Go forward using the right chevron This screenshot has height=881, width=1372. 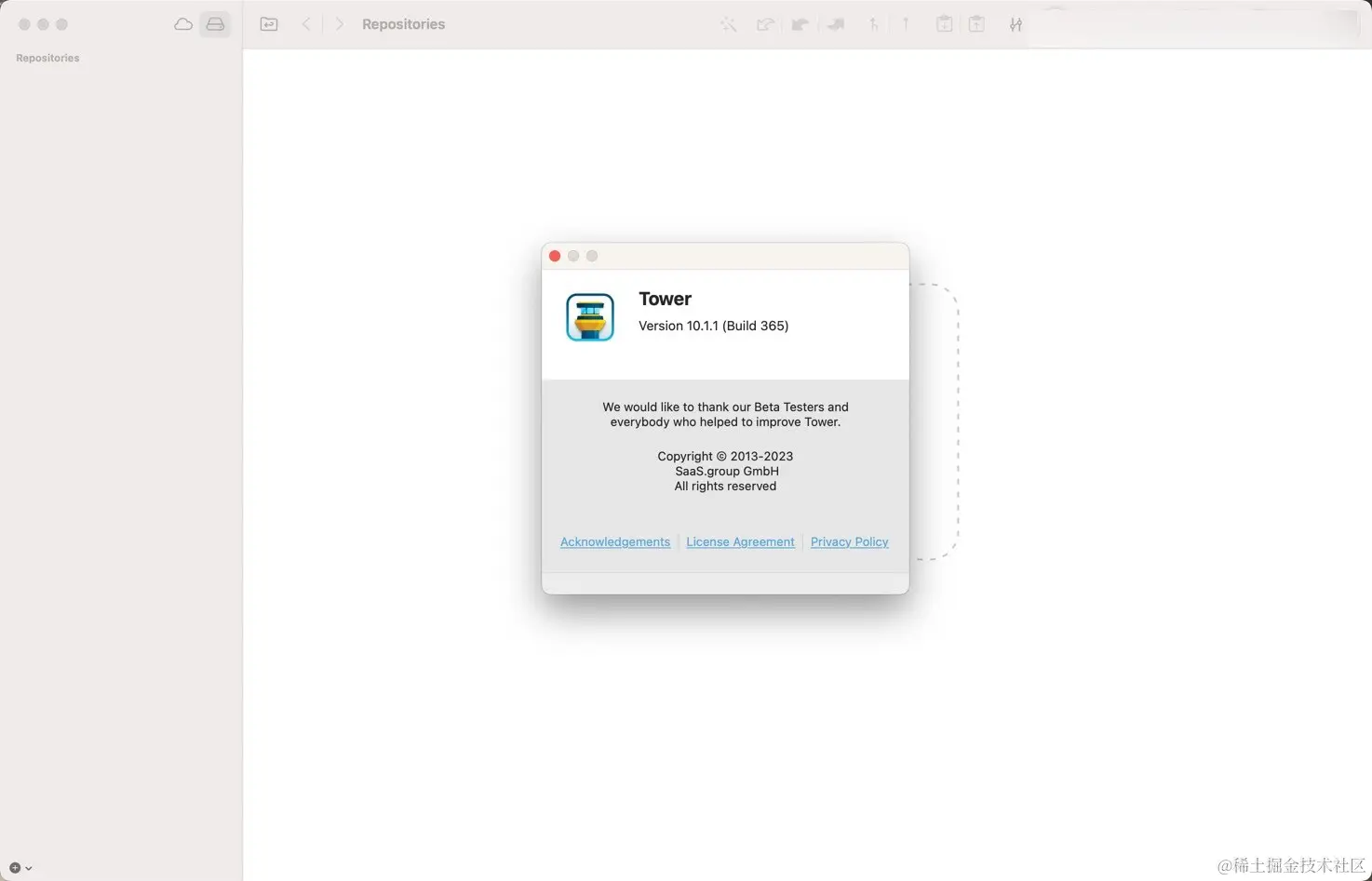pyautogui.click(x=340, y=24)
